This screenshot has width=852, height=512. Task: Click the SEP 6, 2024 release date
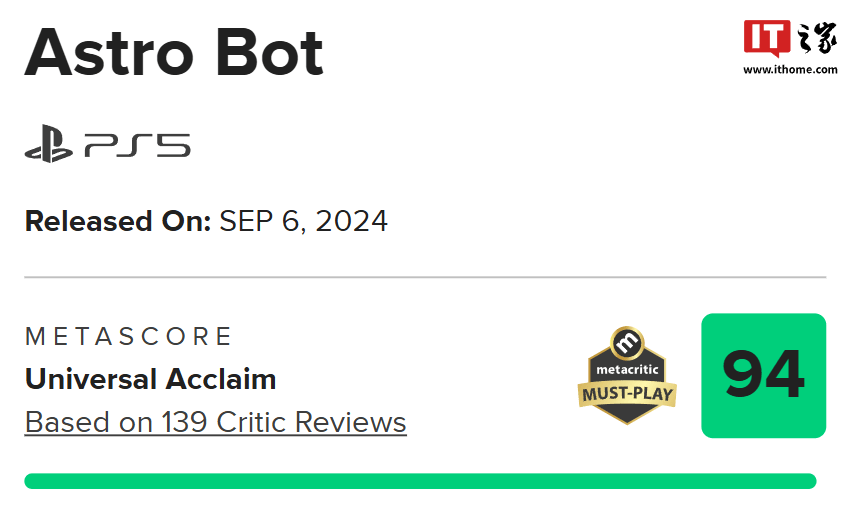pos(303,221)
